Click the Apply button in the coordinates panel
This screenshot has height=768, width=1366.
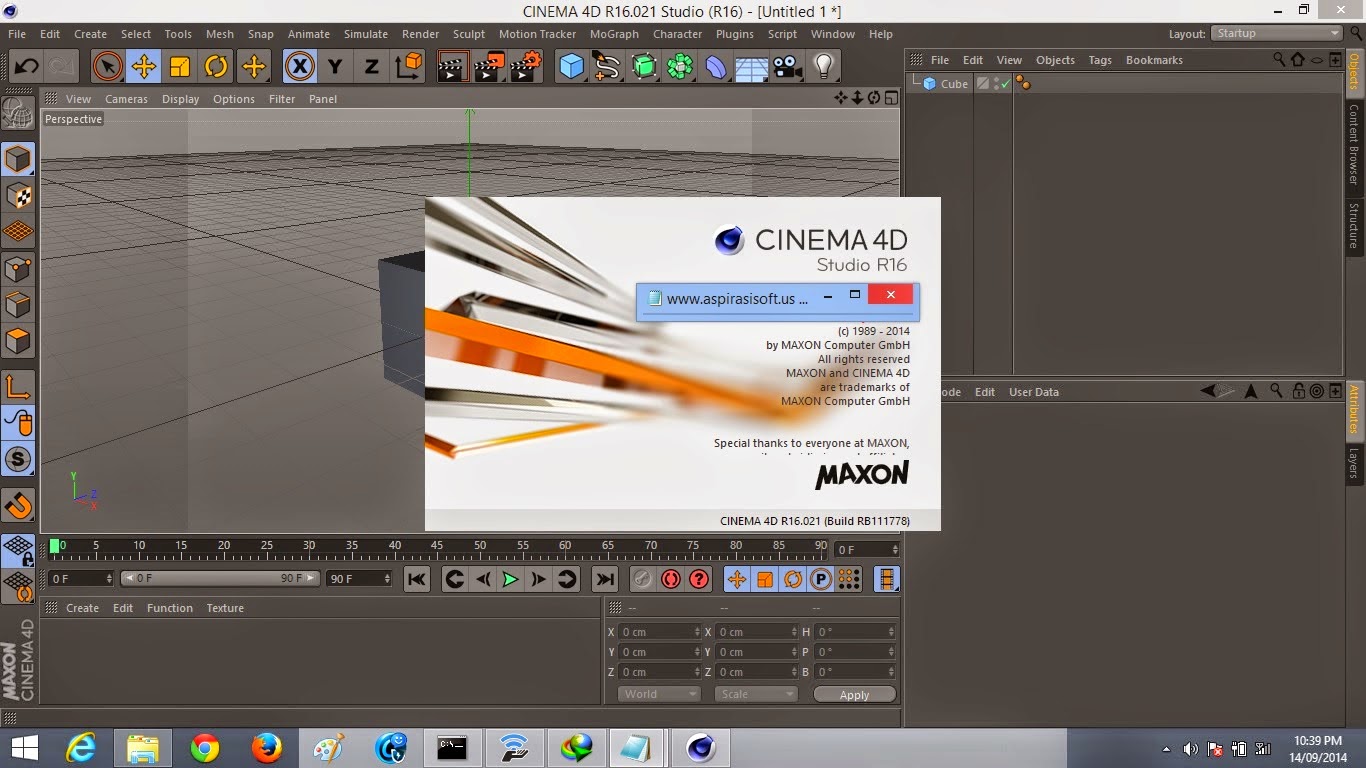853,693
